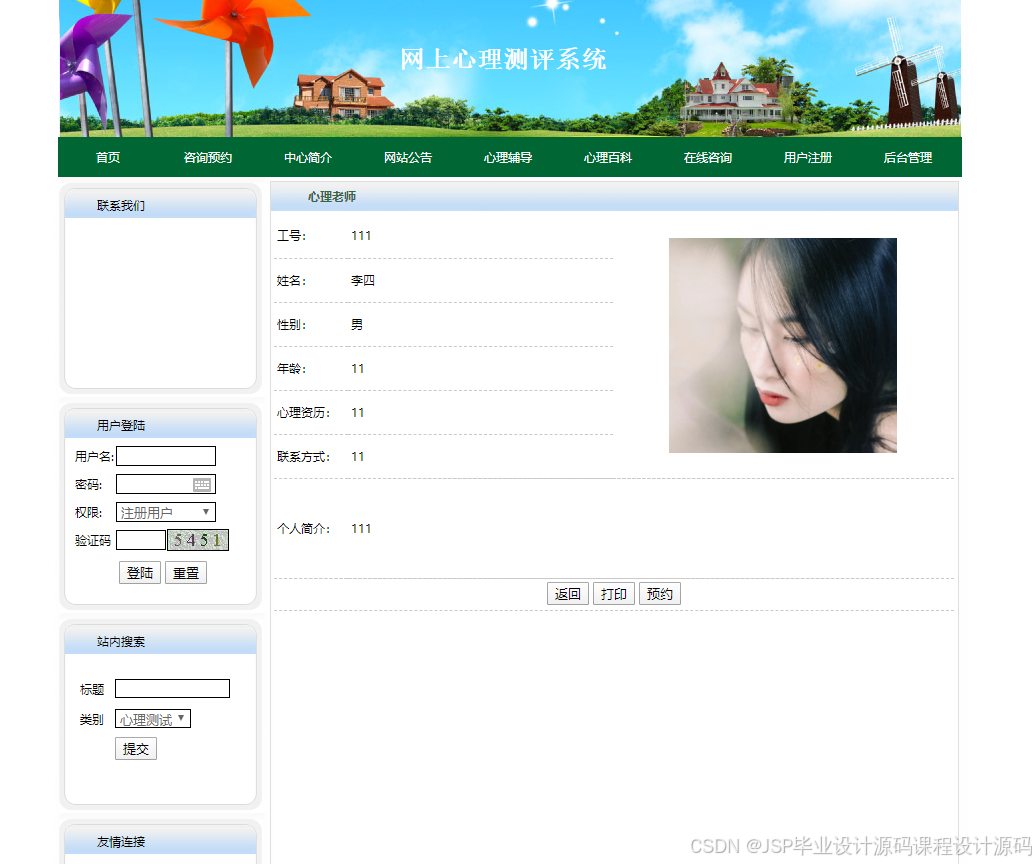Viewport: 1036px width, 864px height.
Task: Click the 网上心理测评系统 banner title
Action: point(503,59)
